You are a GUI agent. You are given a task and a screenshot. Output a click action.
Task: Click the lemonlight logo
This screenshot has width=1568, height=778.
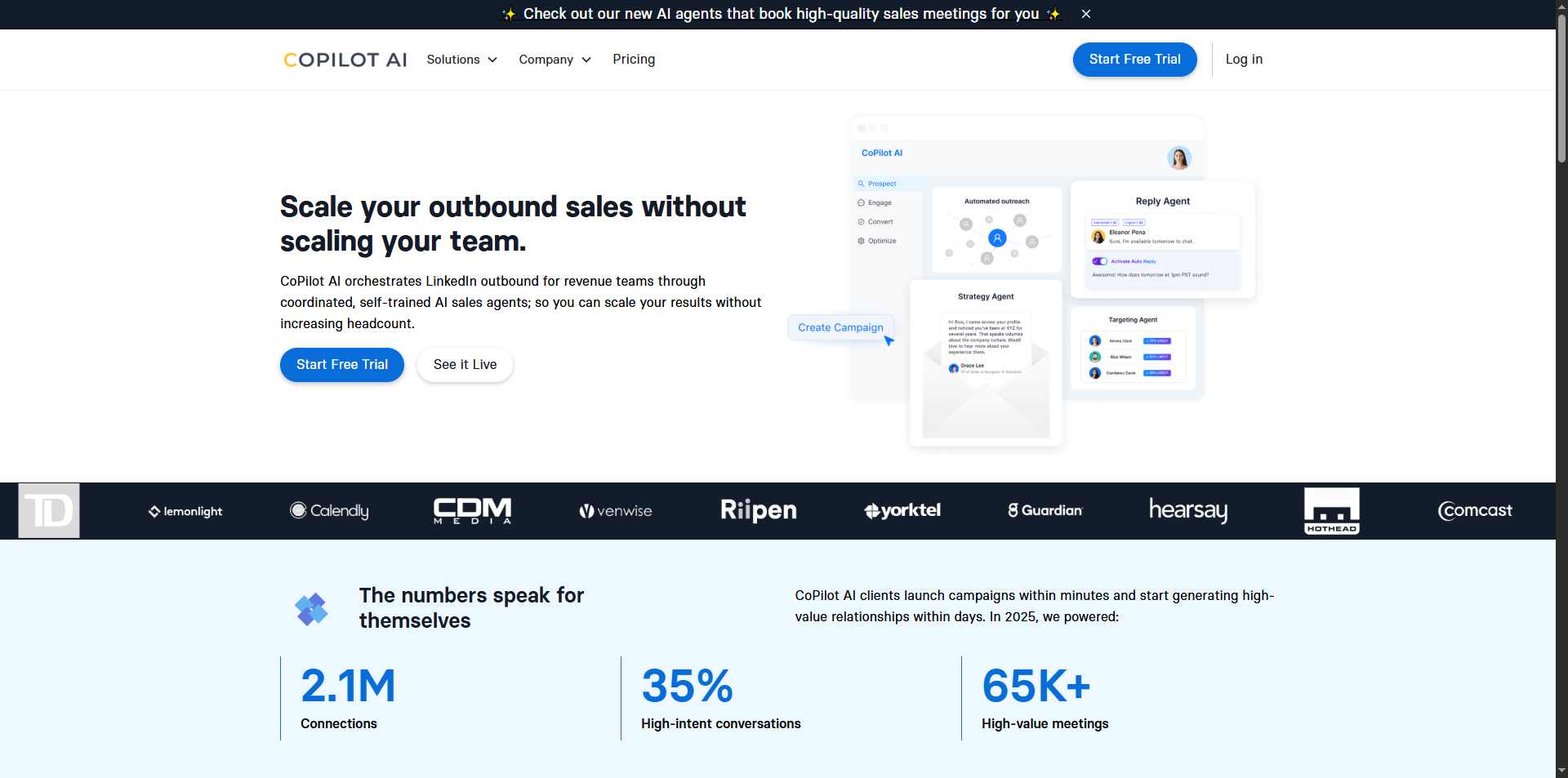185,511
